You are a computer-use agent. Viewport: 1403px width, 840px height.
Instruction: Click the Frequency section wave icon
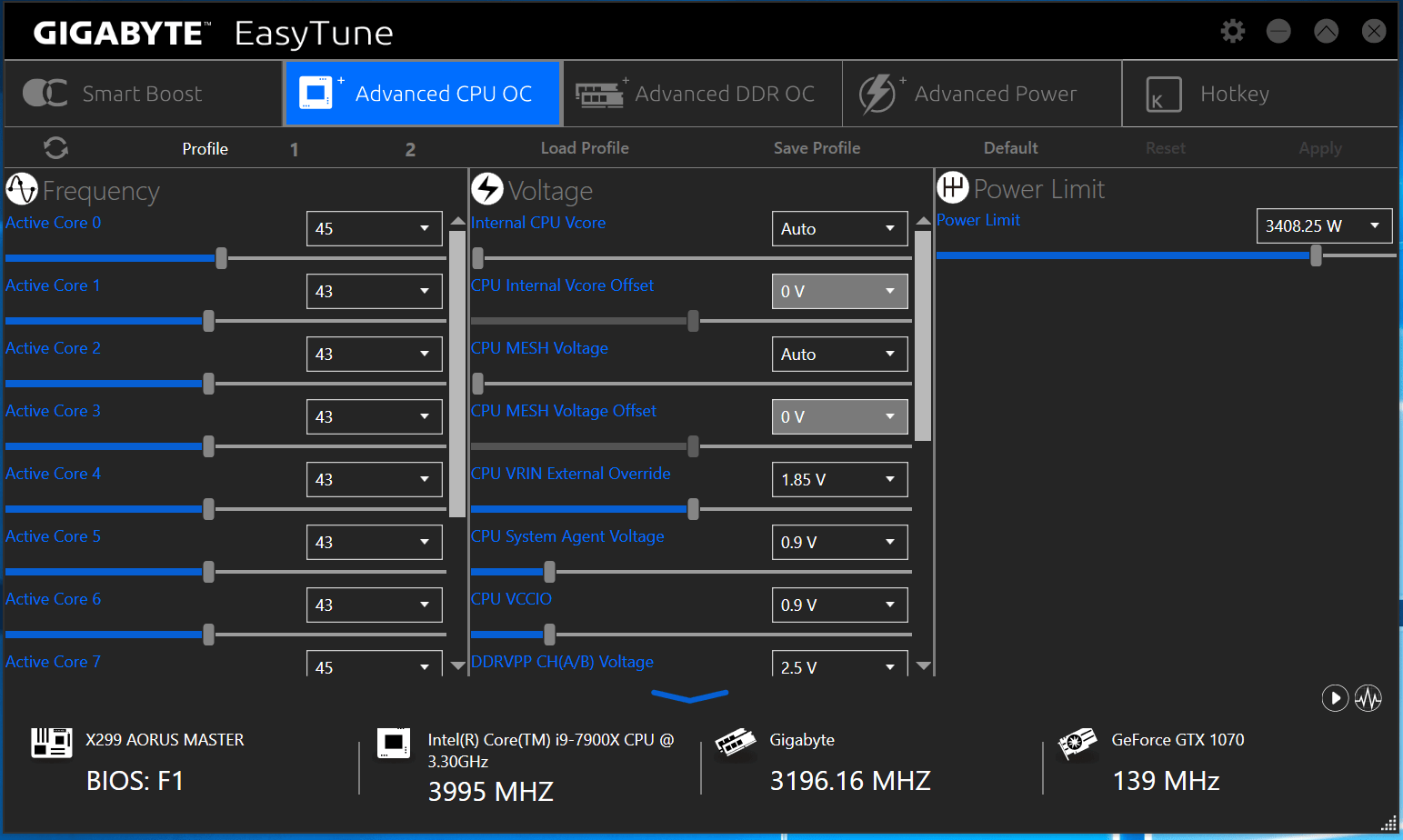(x=22, y=189)
